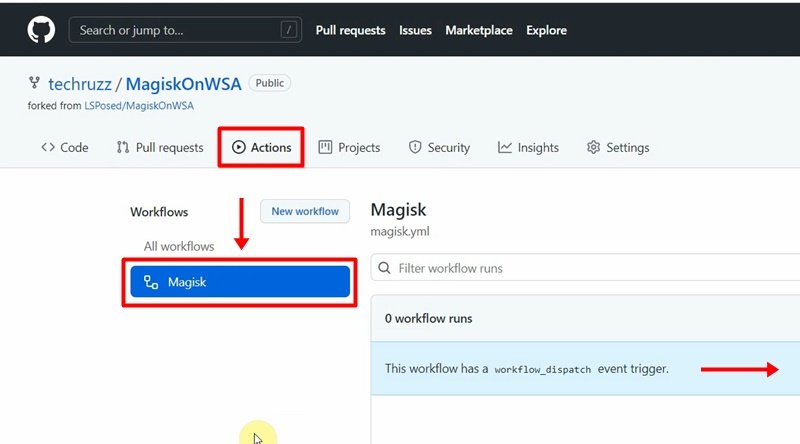The width and height of the screenshot is (800, 444).
Task: Click the 0 workflow runs text
Action: click(429, 318)
